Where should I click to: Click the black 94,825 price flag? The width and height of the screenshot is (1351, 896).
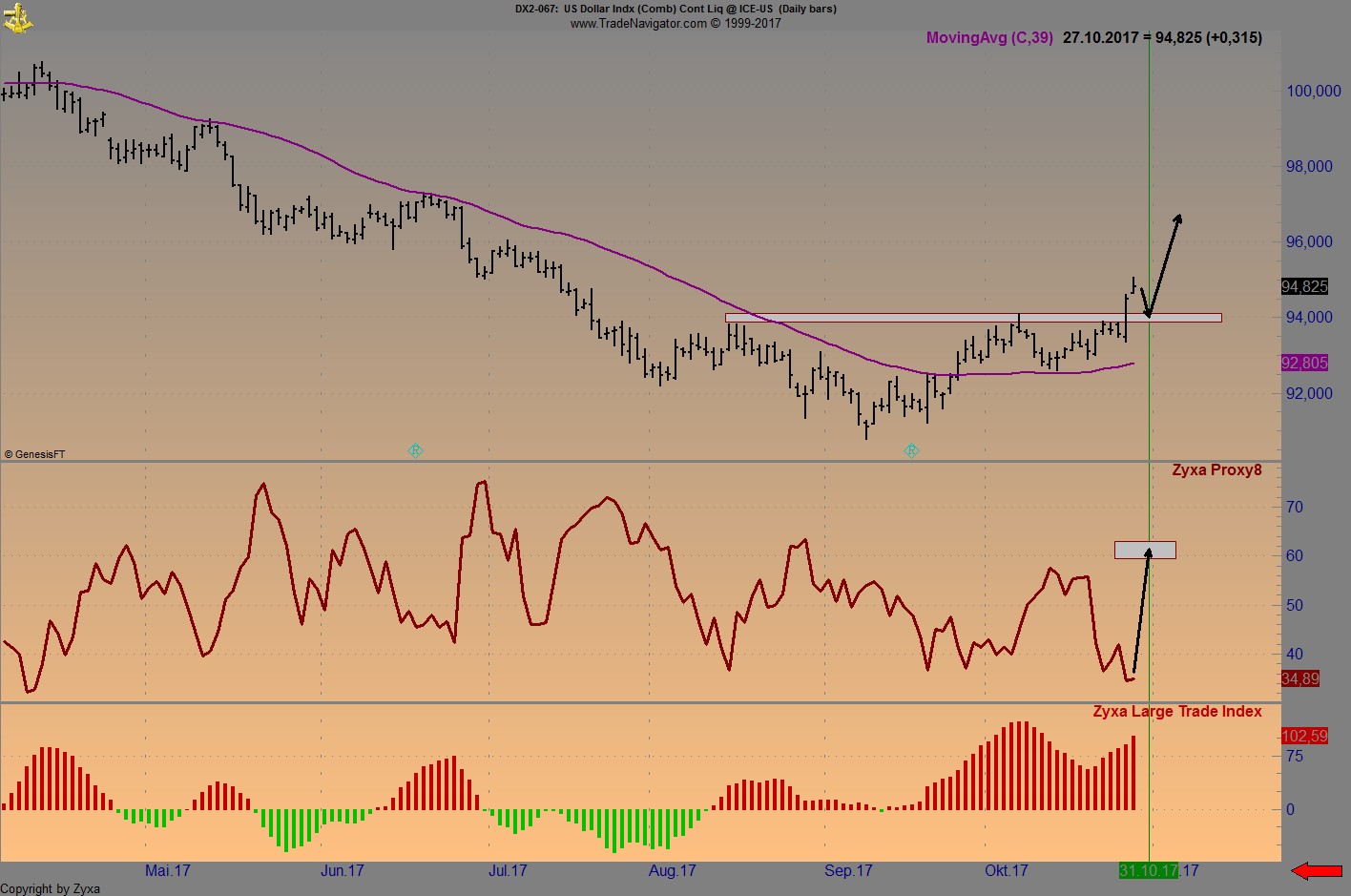[x=1305, y=287]
